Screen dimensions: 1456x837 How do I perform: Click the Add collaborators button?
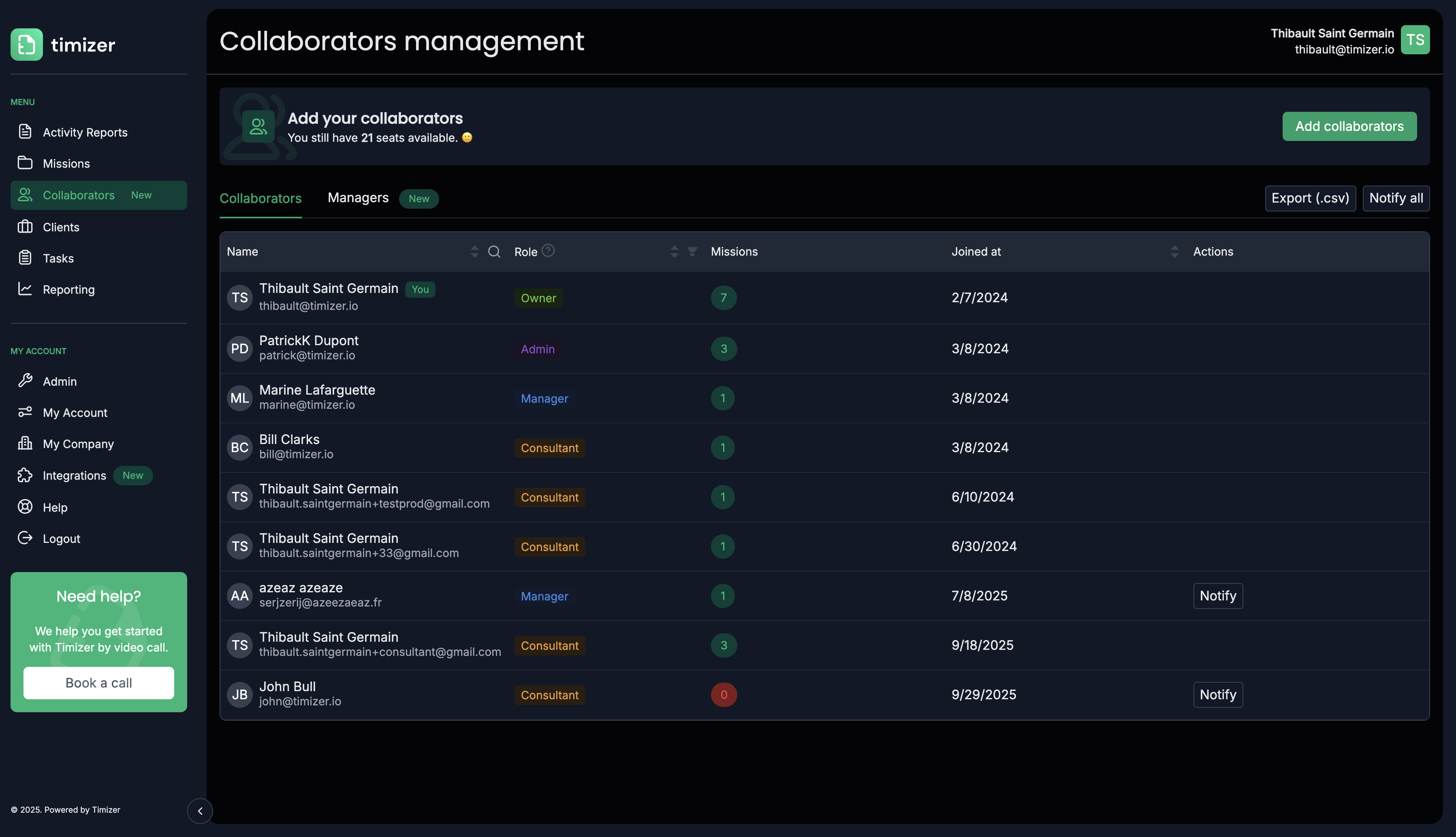click(x=1349, y=126)
